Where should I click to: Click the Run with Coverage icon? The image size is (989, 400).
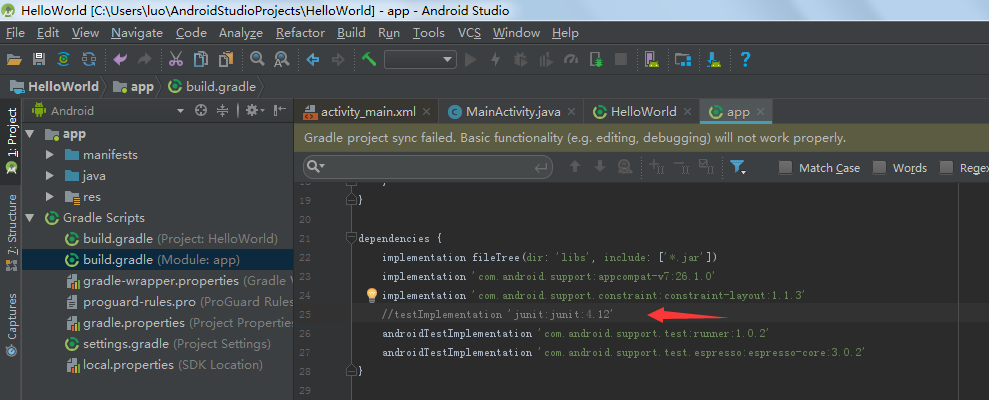click(546, 60)
